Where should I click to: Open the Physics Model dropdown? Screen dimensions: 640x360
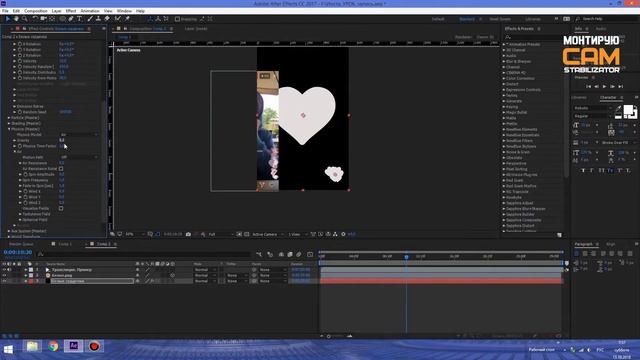click(x=79, y=135)
